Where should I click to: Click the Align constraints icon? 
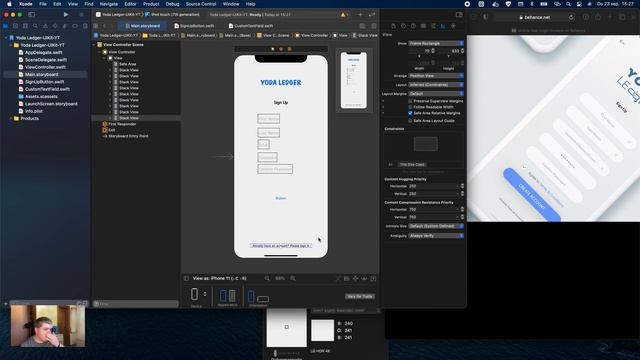tap(347, 278)
